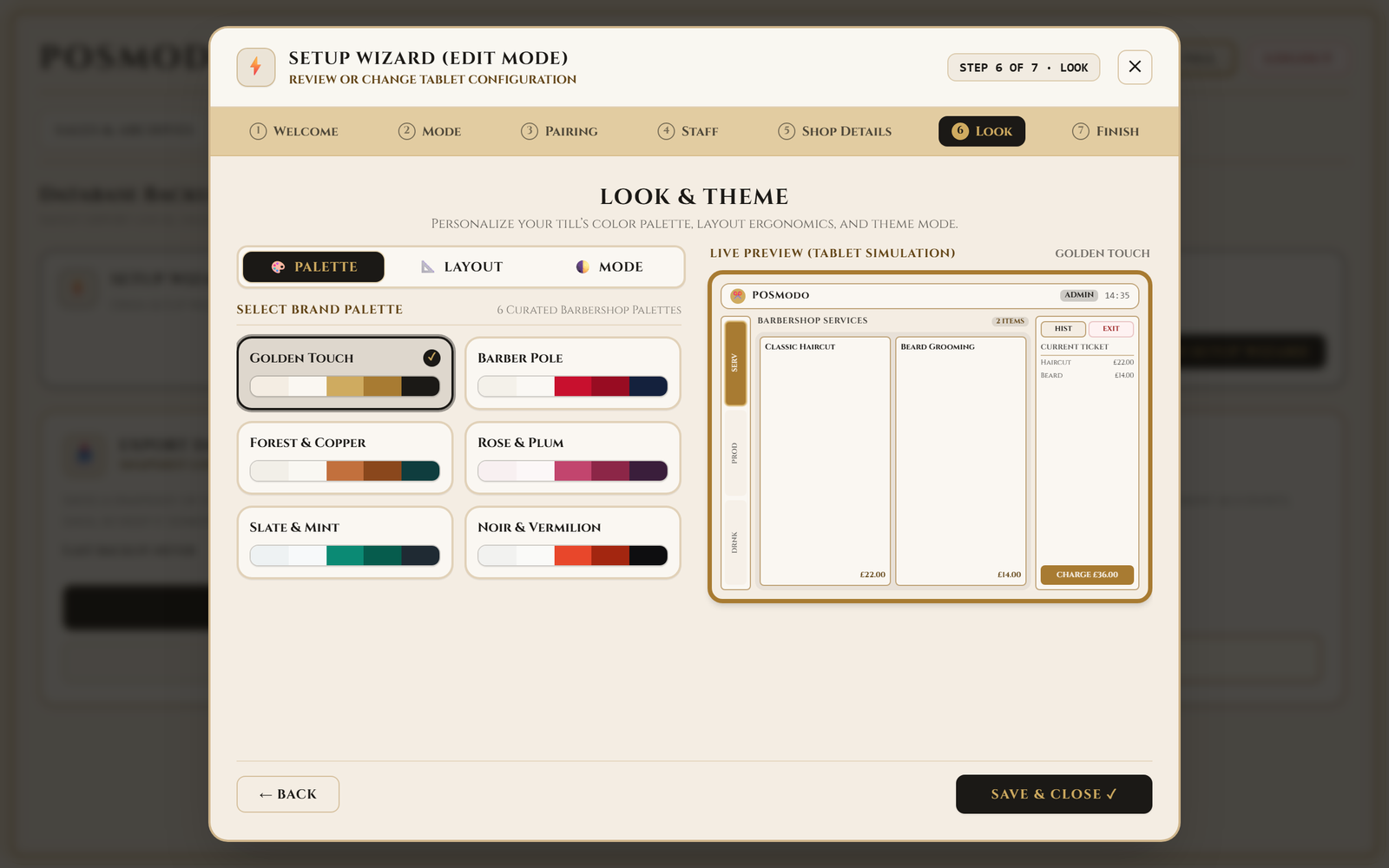Switch to the Layout sub-tab
Viewport: 1389px width, 868px height.
point(462,267)
